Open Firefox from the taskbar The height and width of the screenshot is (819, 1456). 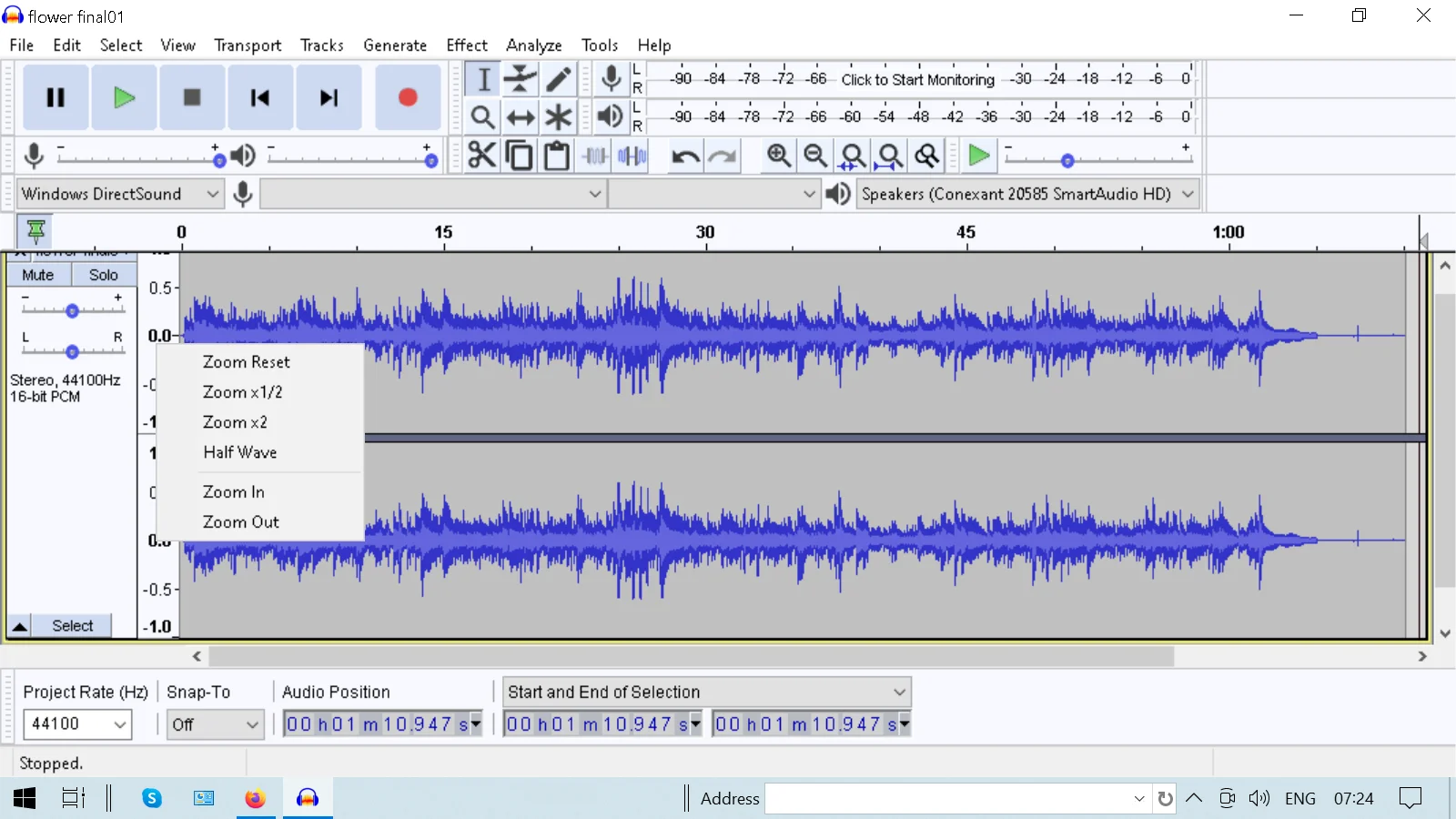pyautogui.click(x=255, y=798)
